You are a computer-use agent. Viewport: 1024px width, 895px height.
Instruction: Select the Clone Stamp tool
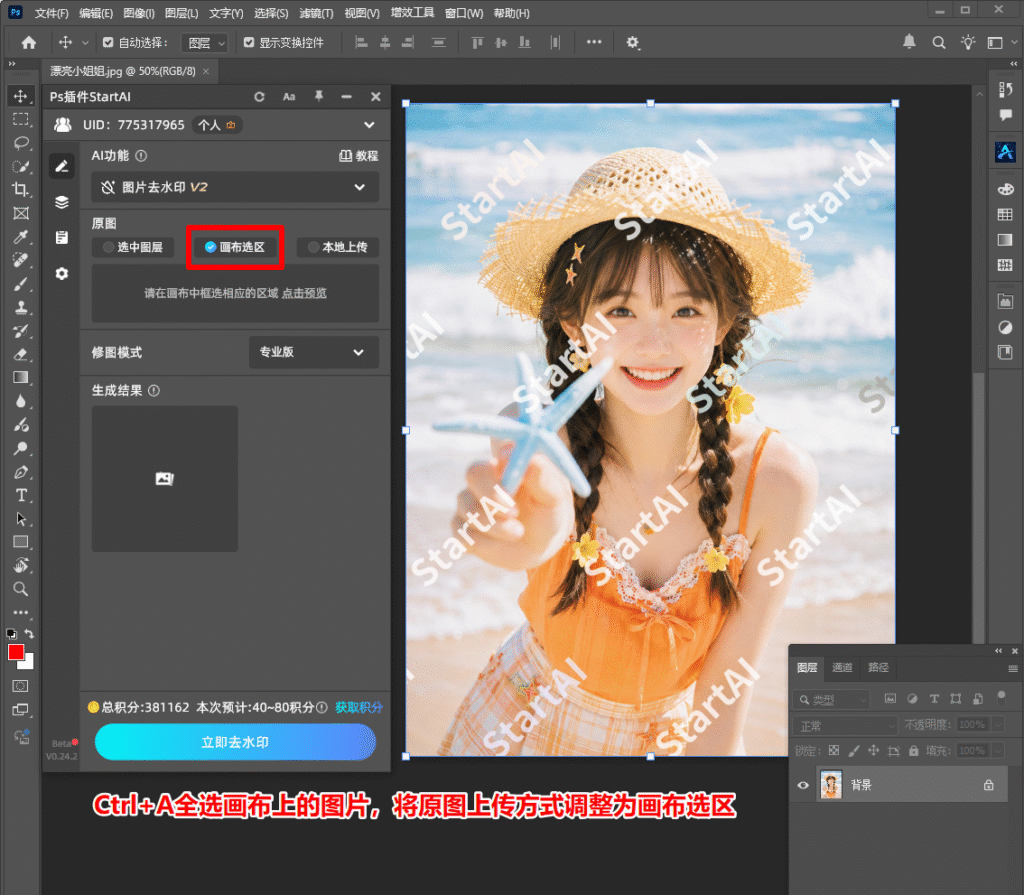(x=21, y=307)
